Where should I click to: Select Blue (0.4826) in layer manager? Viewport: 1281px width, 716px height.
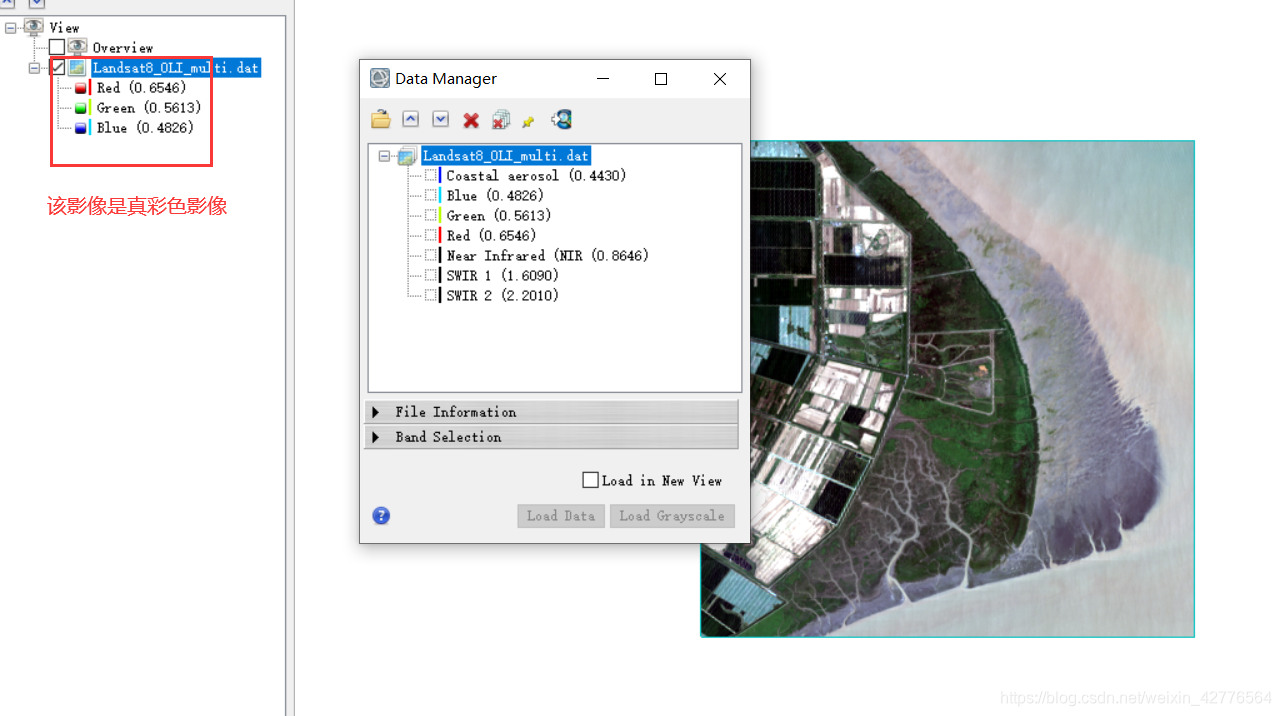[145, 128]
